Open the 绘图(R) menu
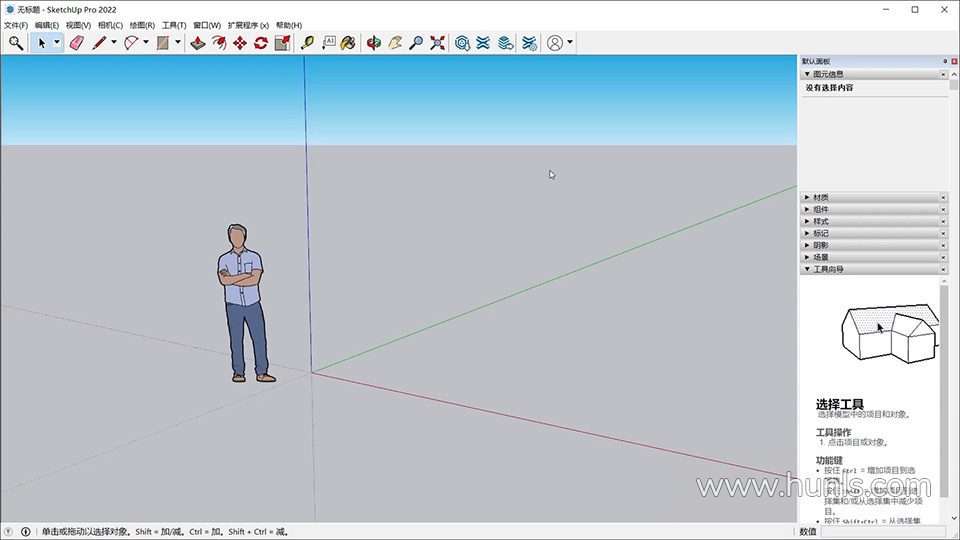960x540 pixels. coord(142,25)
